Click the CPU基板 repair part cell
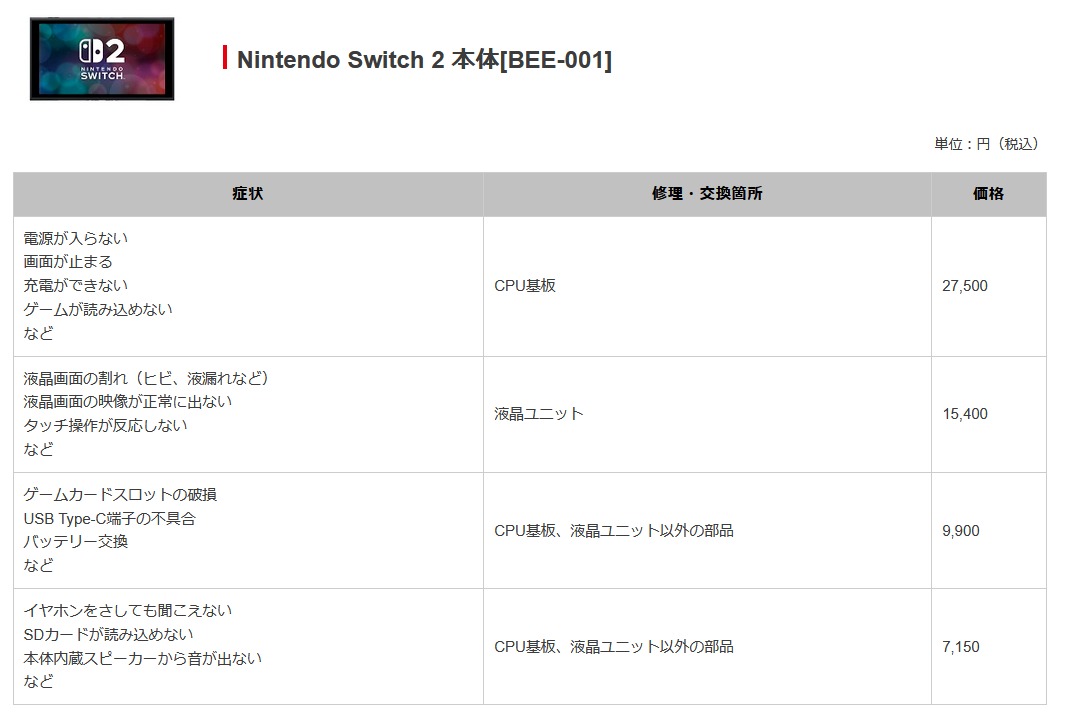1071x720 pixels. [x=525, y=286]
